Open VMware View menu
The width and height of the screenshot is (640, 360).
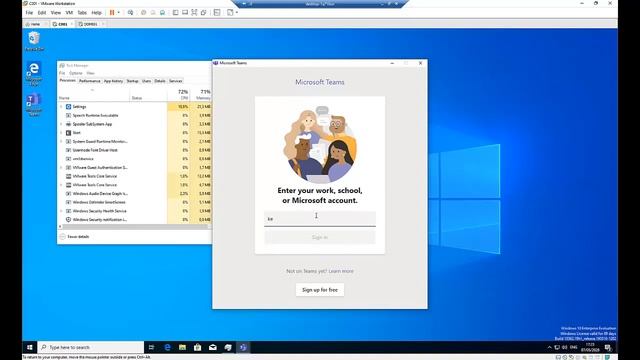coord(56,13)
